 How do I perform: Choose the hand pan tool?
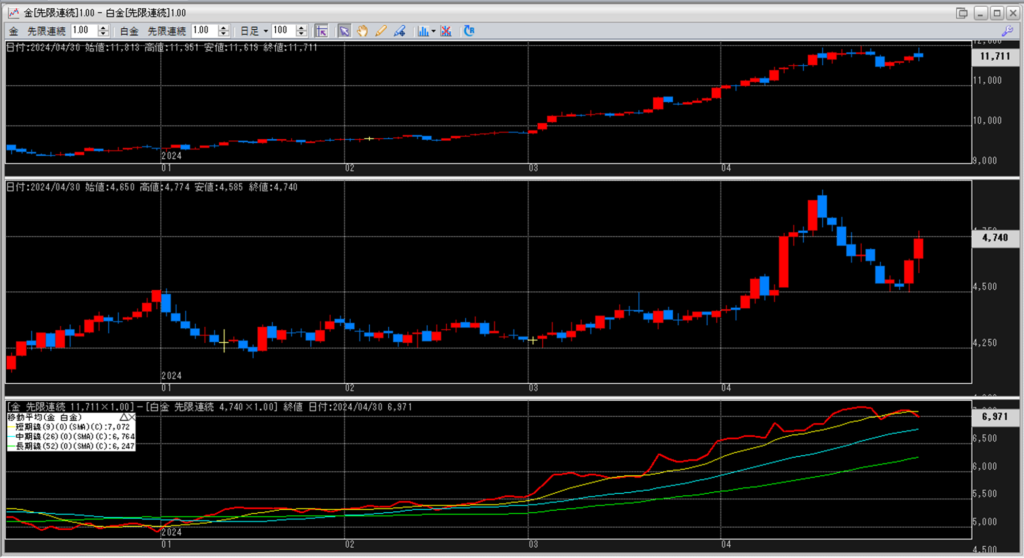click(362, 31)
